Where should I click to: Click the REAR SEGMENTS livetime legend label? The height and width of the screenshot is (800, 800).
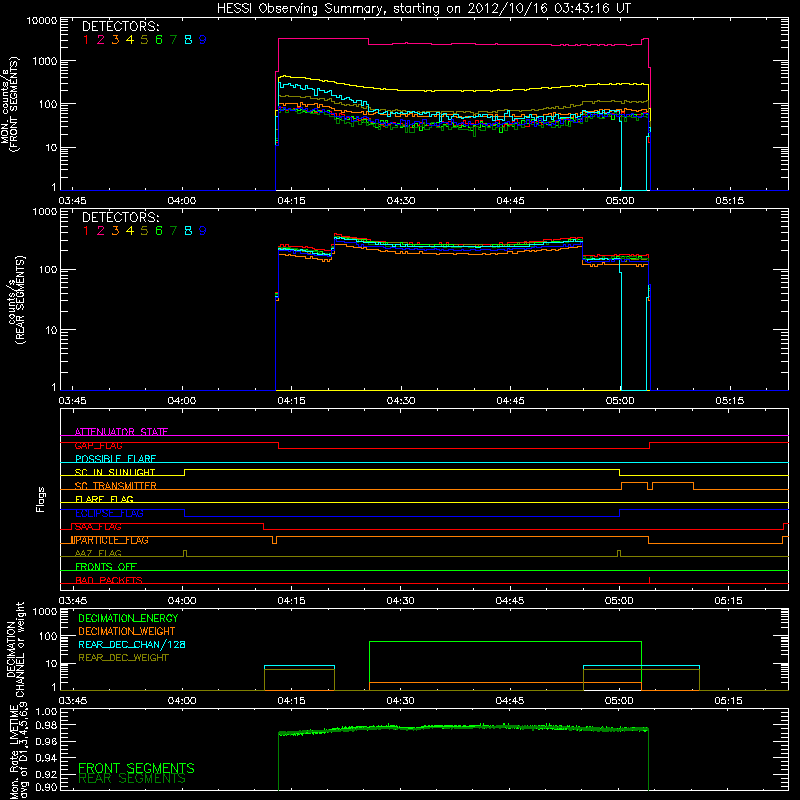(132, 779)
